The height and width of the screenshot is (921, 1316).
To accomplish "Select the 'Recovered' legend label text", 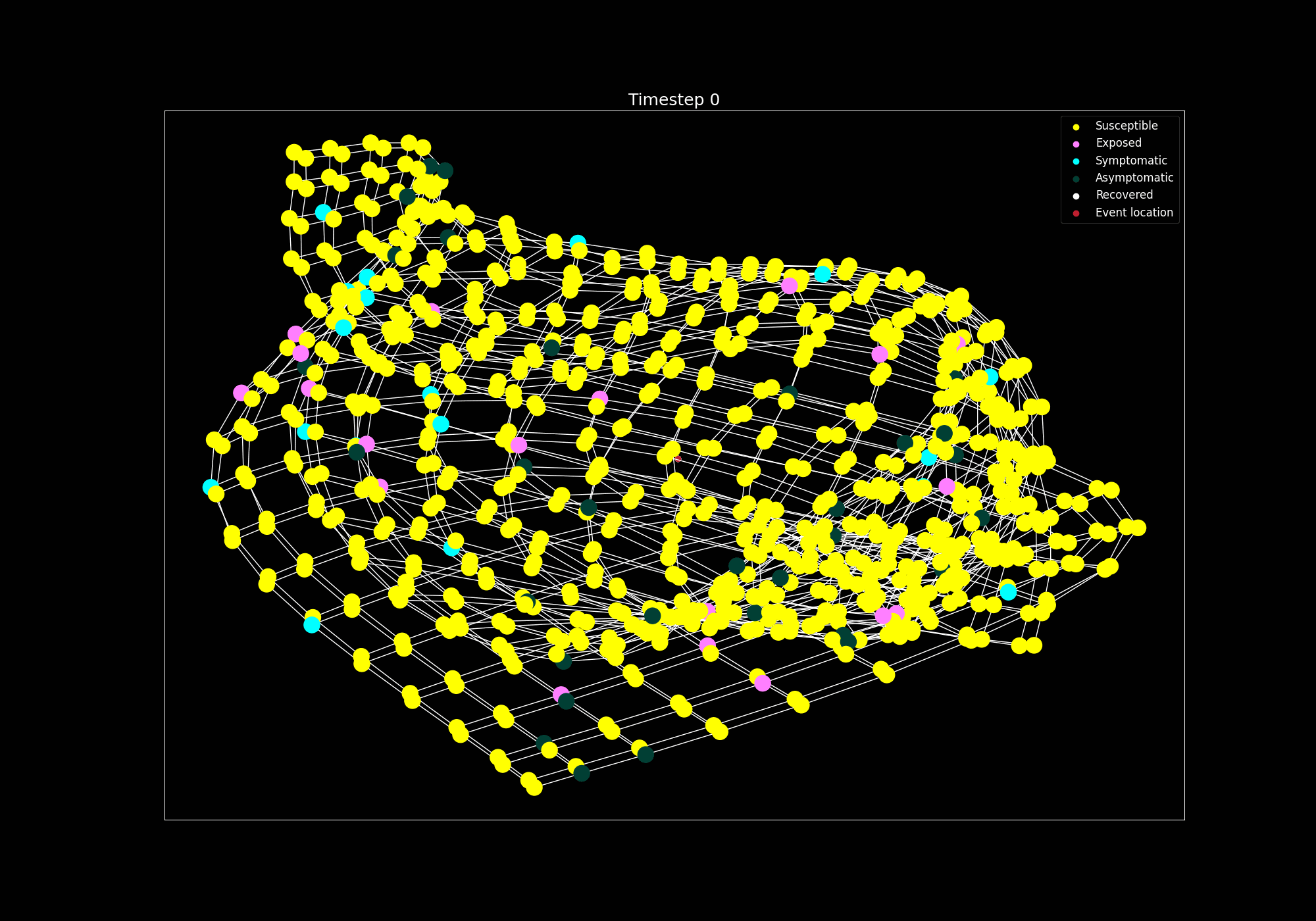I will pyautogui.click(x=1124, y=195).
